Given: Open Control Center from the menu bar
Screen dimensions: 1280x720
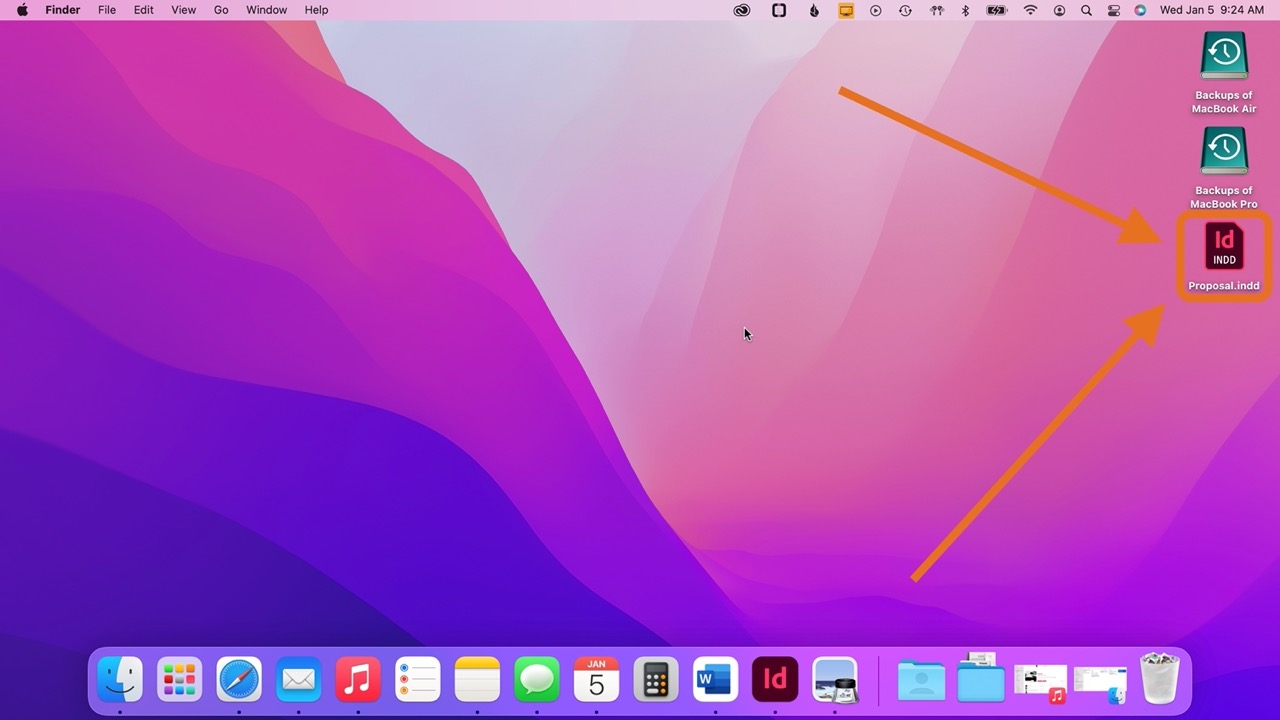Looking at the screenshot, I should [1113, 10].
